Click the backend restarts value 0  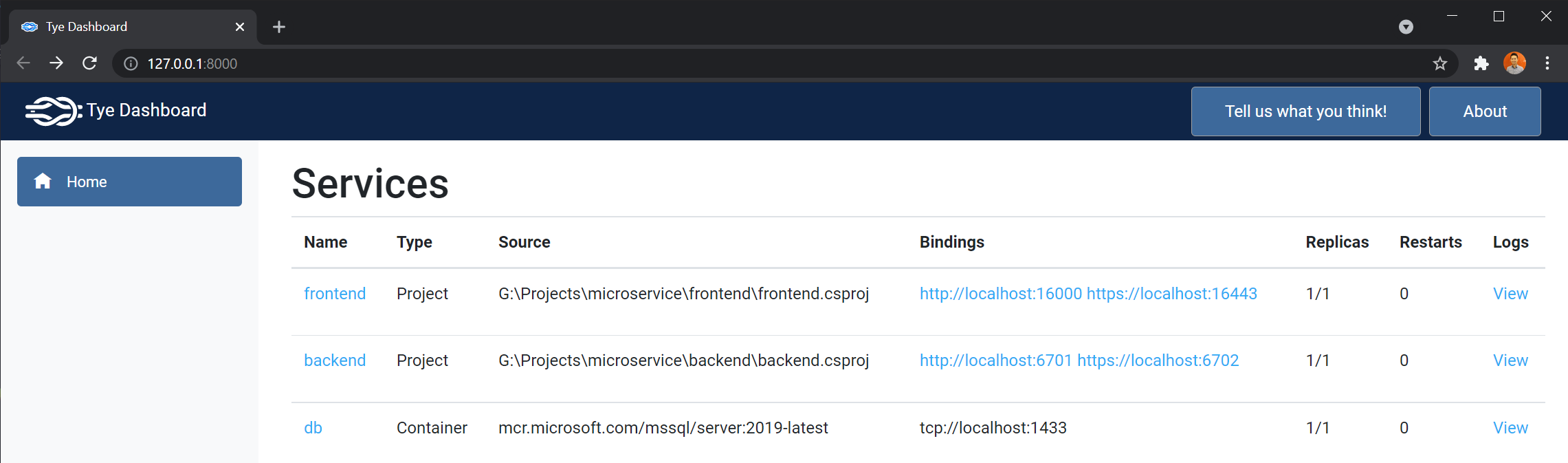coord(1404,360)
